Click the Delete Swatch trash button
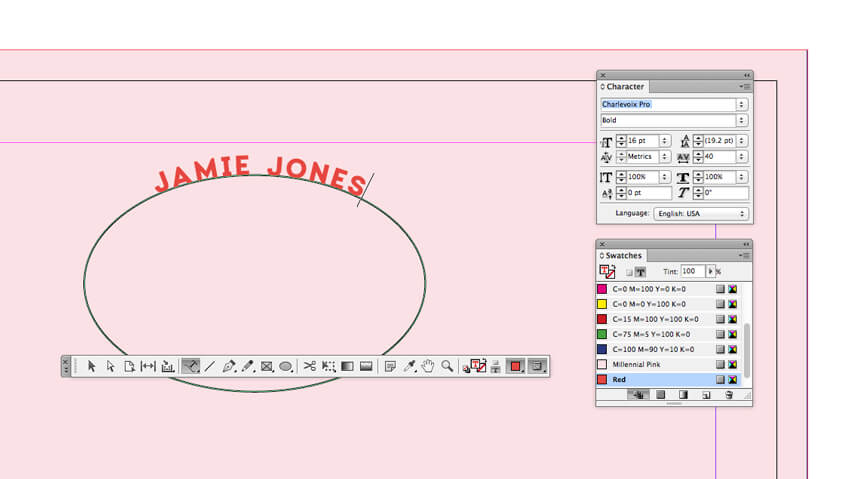Screen dimensions: 850x479 [x=729, y=395]
